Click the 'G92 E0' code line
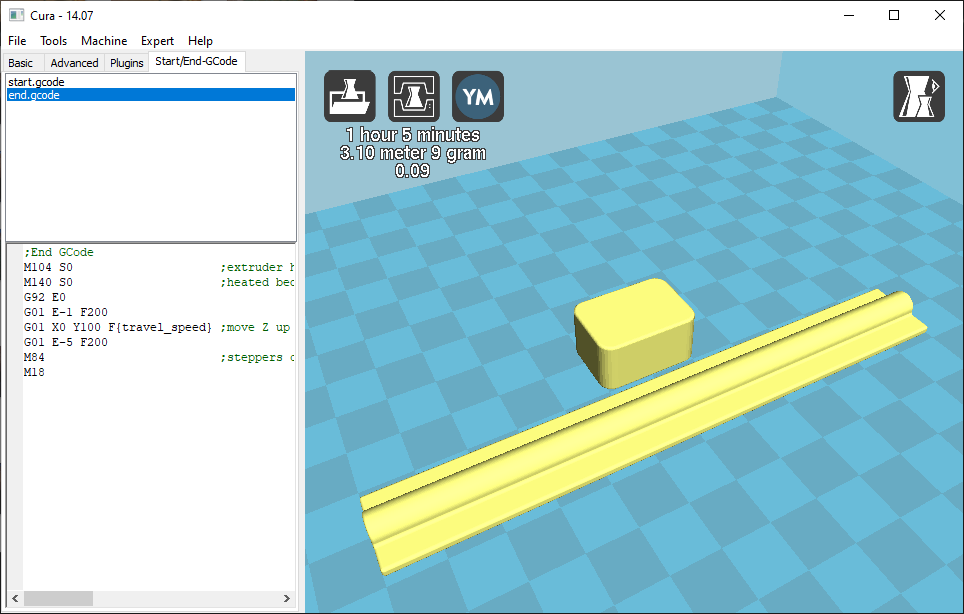The width and height of the screenshot is (964, 614). [x=45, y=297]
